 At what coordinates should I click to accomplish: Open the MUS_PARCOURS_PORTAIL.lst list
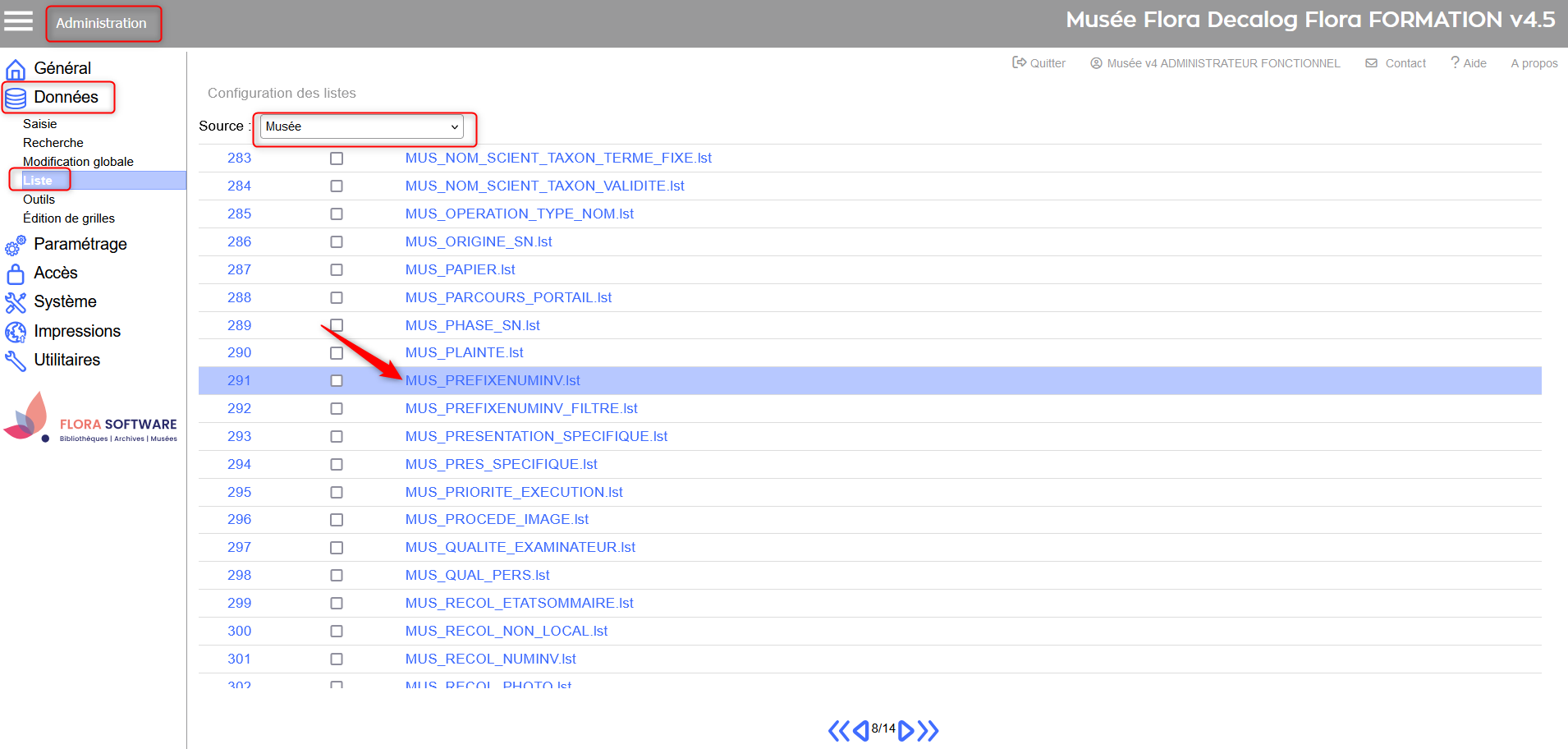[x=508, y=297]
